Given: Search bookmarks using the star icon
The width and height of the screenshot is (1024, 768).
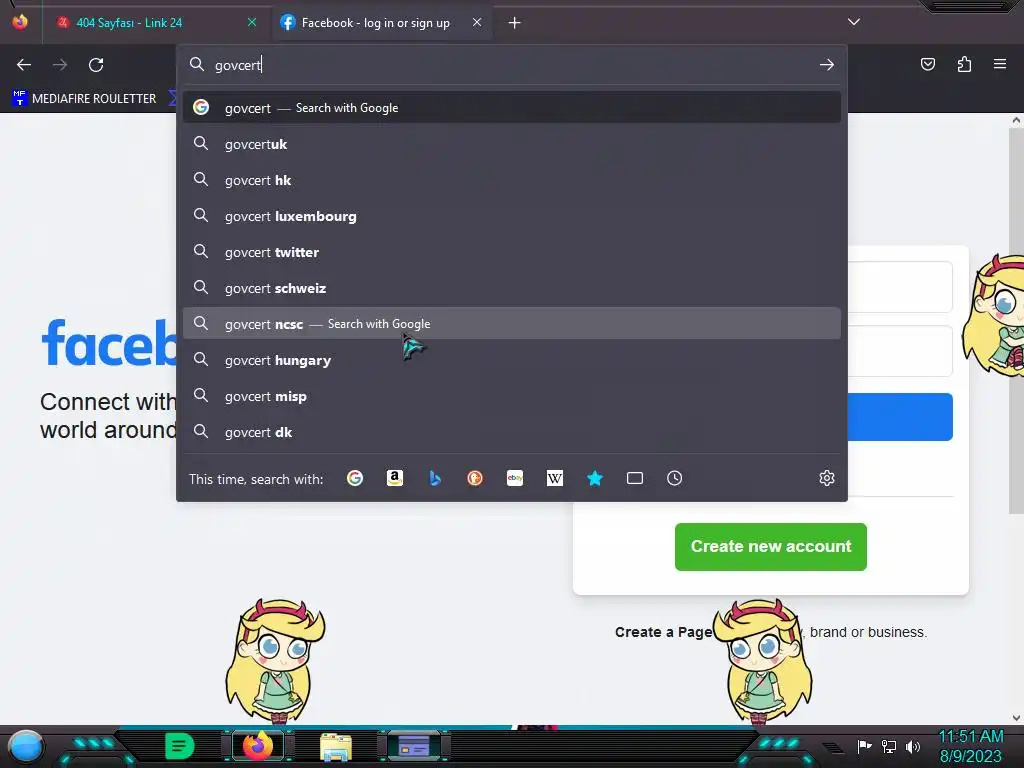Looking at the screenshot, I should tap(595, 479).
